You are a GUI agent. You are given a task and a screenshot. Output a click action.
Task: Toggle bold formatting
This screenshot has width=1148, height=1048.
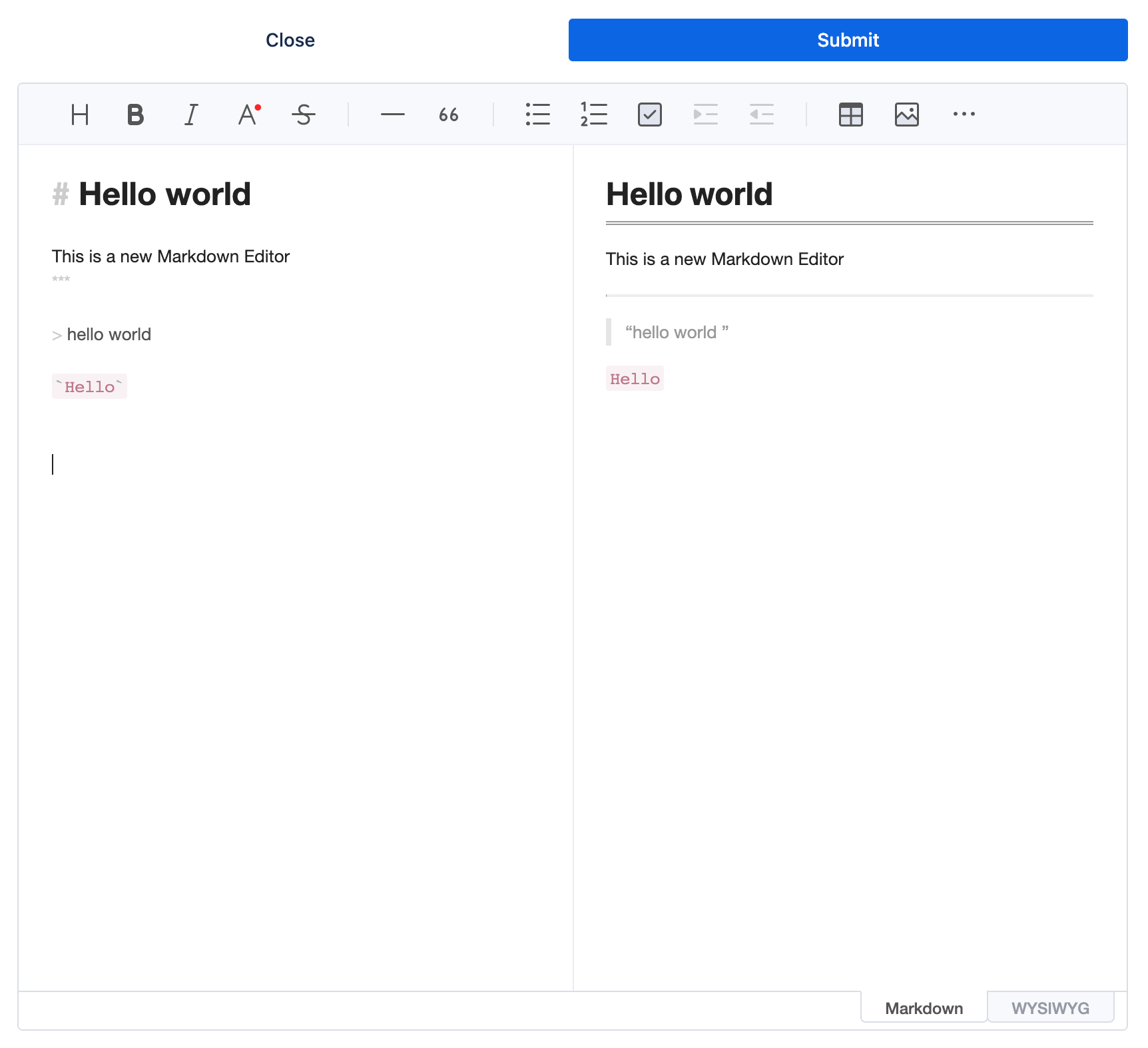(x=136, y=115)
